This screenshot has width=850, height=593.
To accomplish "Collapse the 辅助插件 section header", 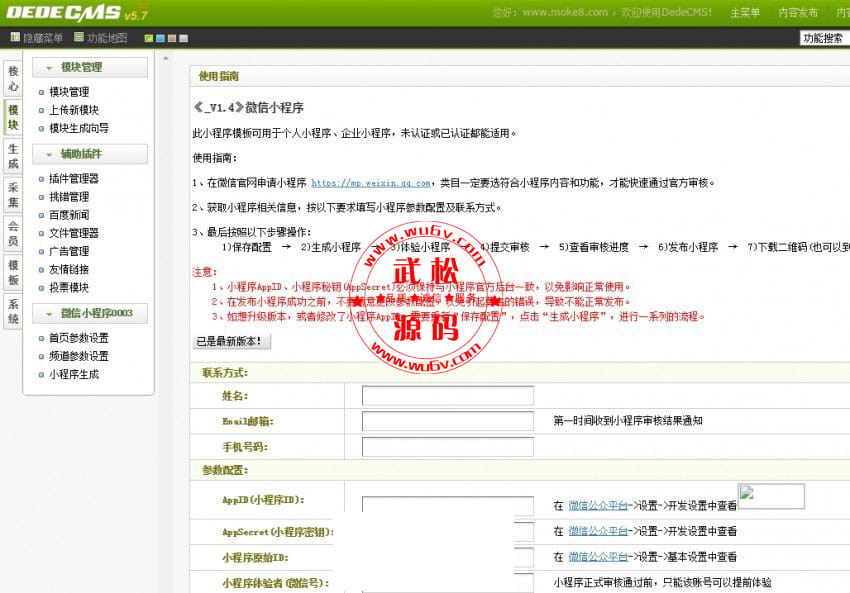I will 90,154.
